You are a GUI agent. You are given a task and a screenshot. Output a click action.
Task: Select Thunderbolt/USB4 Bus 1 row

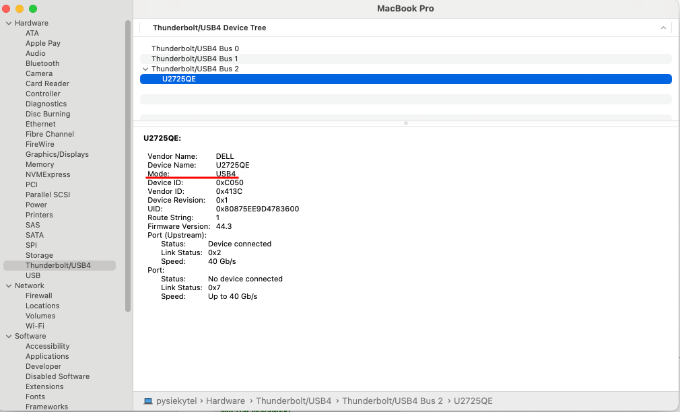tap(195, 58)
